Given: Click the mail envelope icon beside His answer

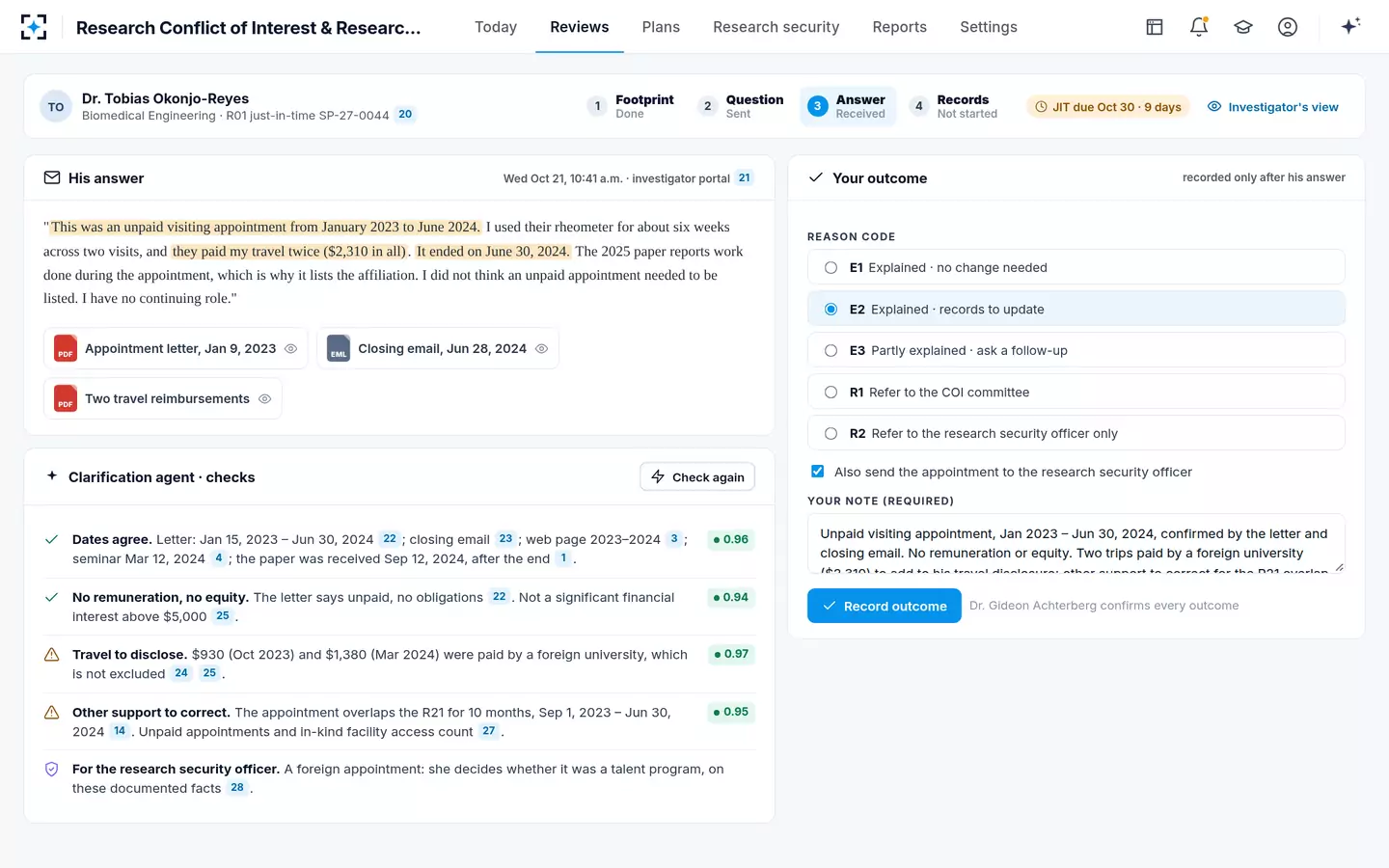Looking at the screenshot, I should pos(52,177).
